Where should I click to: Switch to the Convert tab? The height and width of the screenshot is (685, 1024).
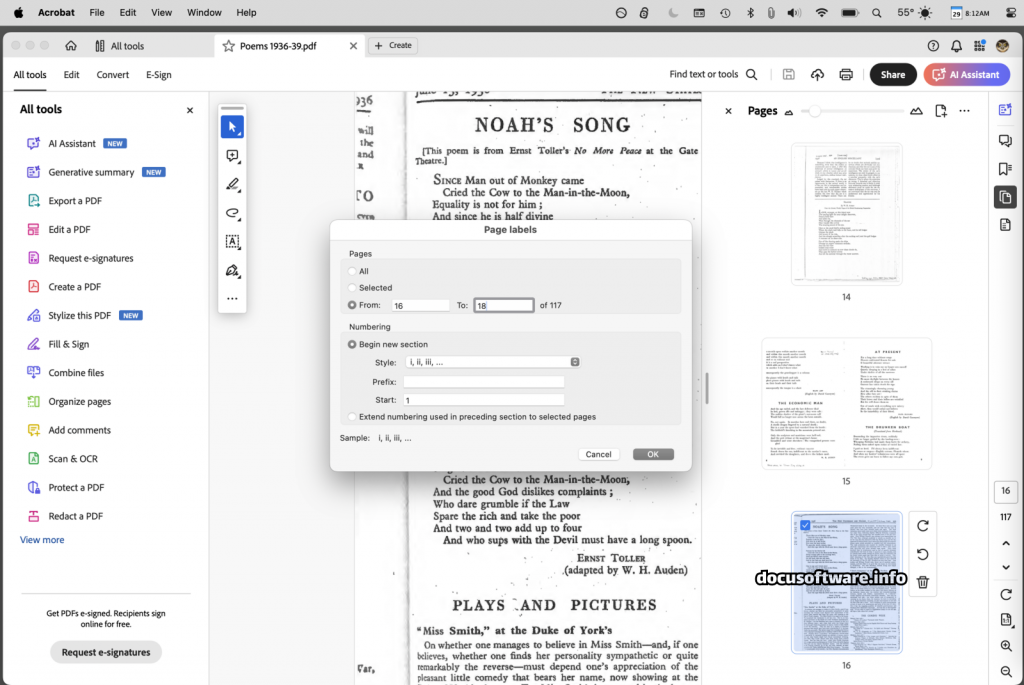112,75
